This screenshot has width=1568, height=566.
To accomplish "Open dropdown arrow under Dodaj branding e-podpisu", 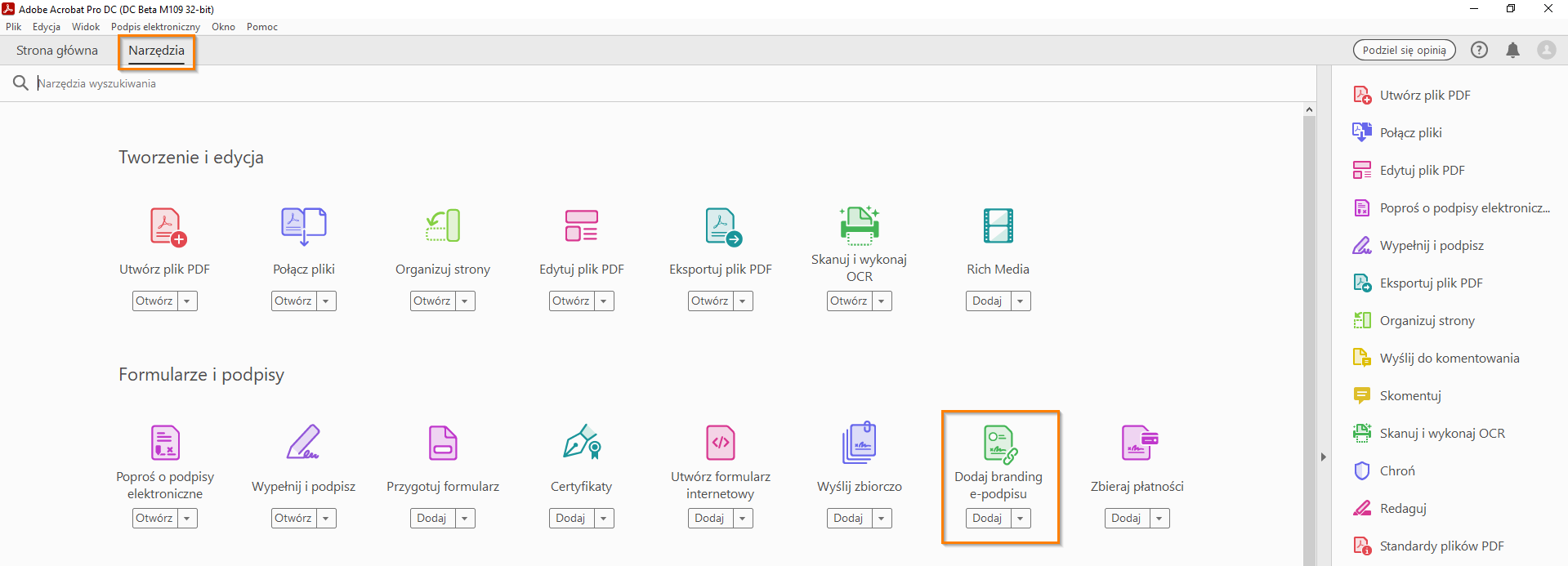I will [1021, 519].
